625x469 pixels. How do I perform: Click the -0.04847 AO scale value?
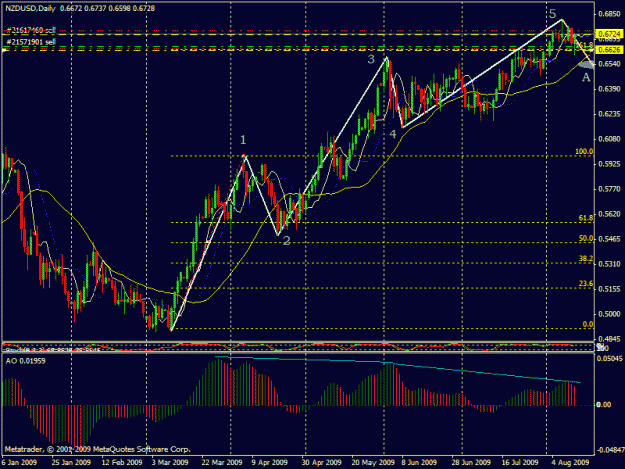pos(609,449)
